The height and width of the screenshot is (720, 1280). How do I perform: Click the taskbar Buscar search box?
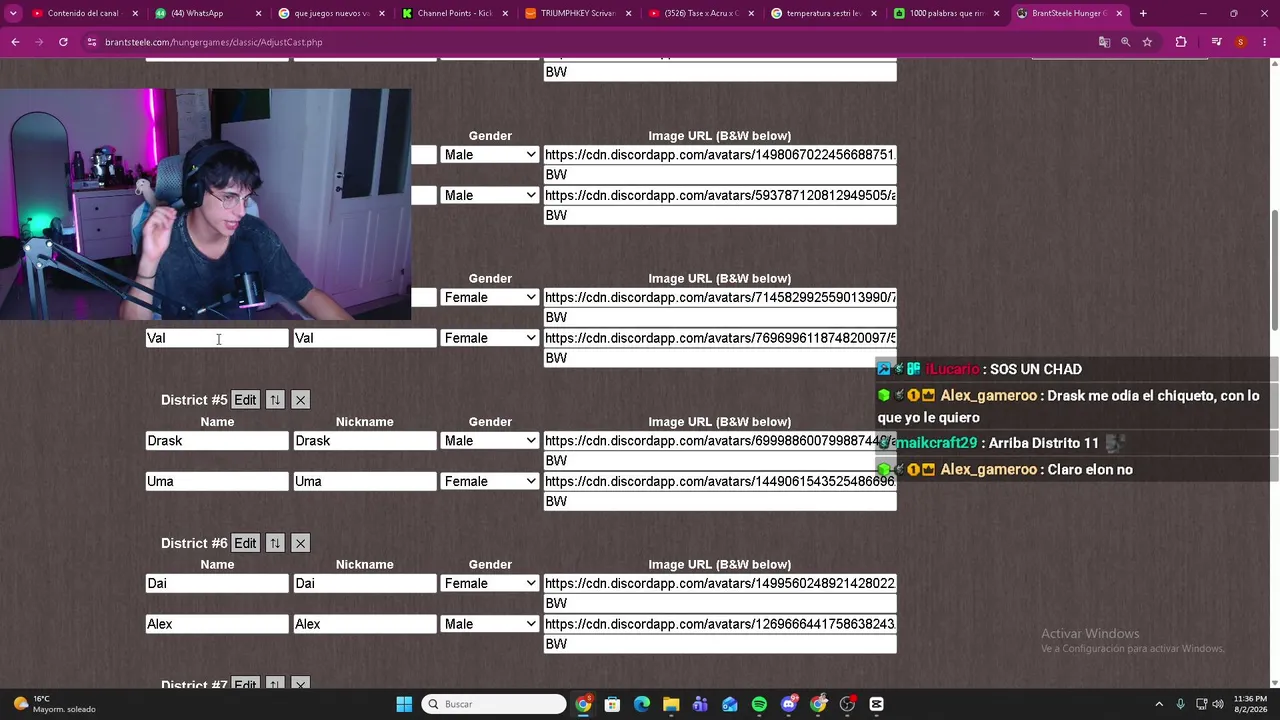pyautogui.click(x=494, y=704)
